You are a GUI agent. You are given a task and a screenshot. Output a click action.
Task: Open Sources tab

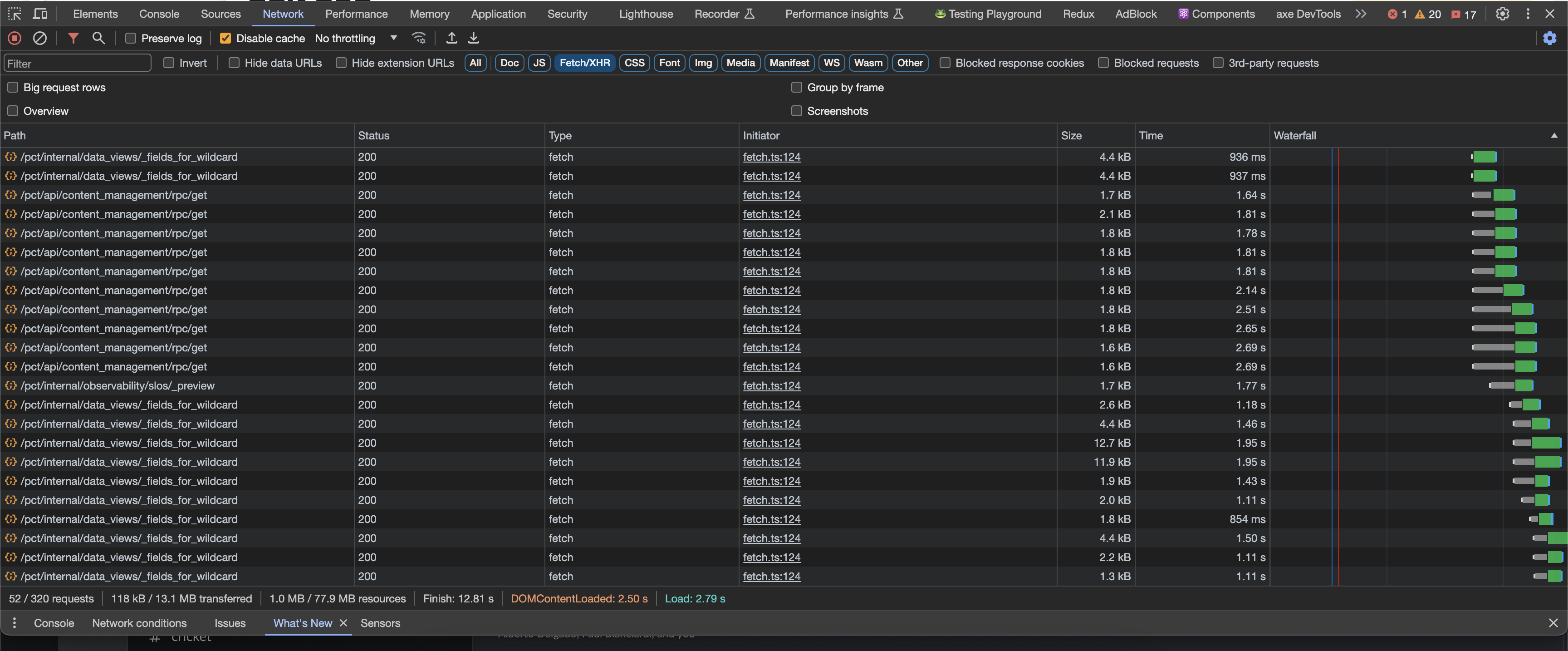point(220,14)
